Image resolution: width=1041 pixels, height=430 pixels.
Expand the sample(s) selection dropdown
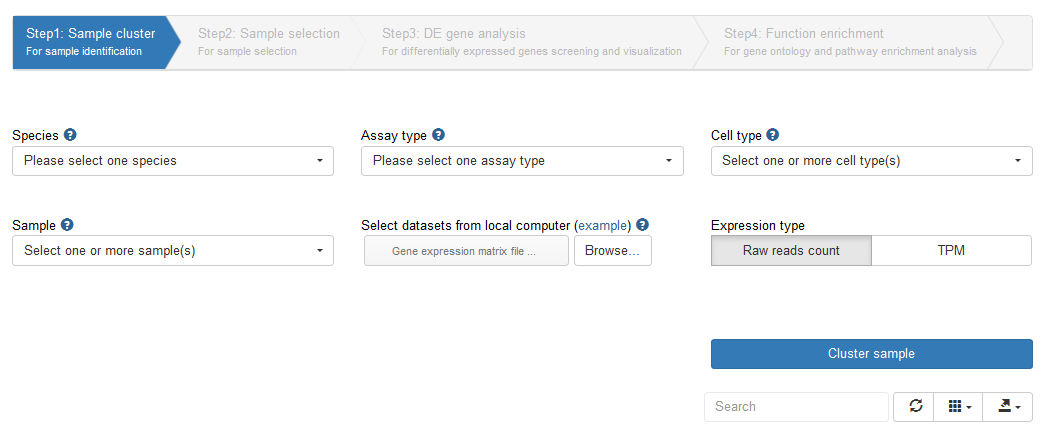pos(173,251)
